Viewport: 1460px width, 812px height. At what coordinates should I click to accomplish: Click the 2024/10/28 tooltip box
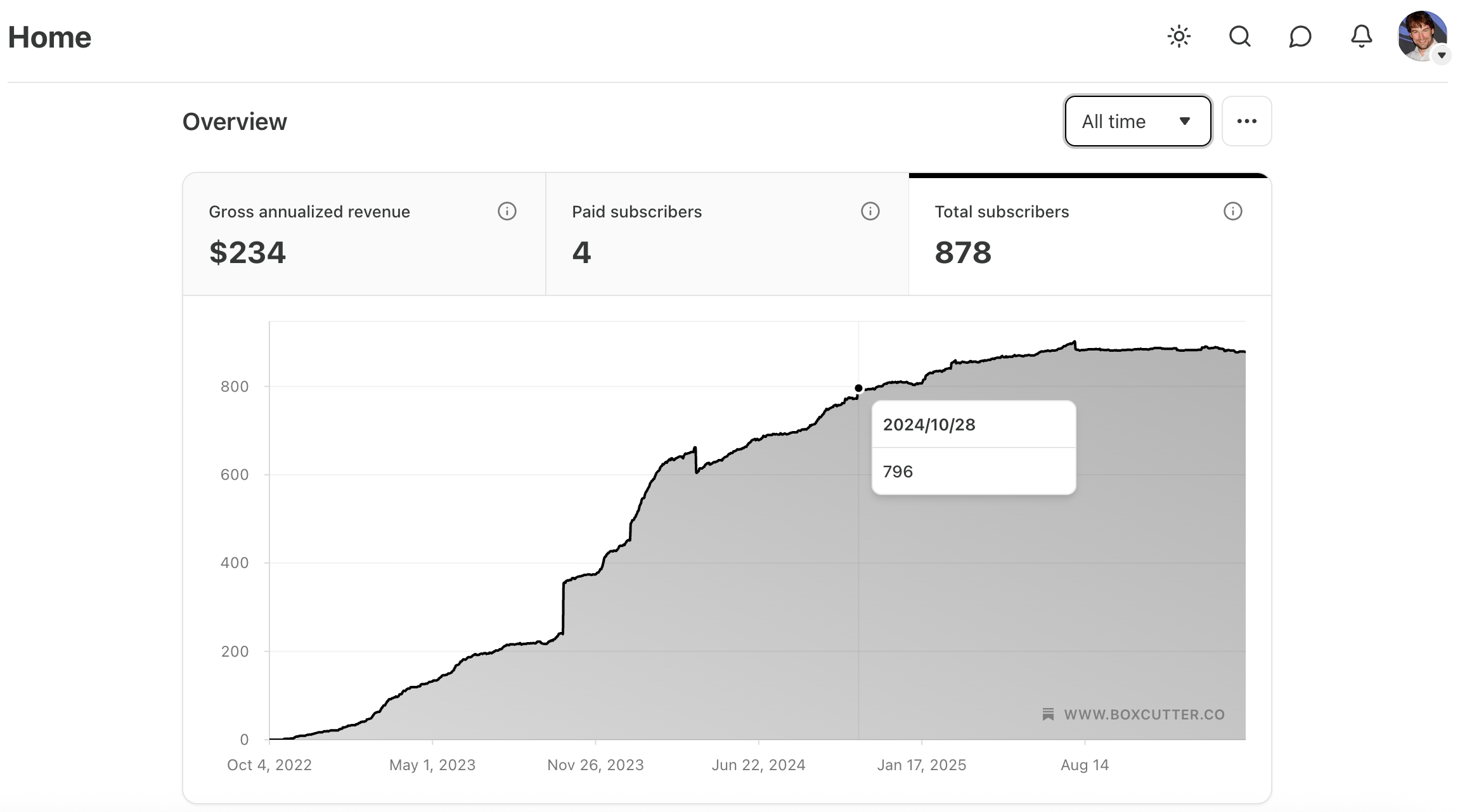click(973, 447)
